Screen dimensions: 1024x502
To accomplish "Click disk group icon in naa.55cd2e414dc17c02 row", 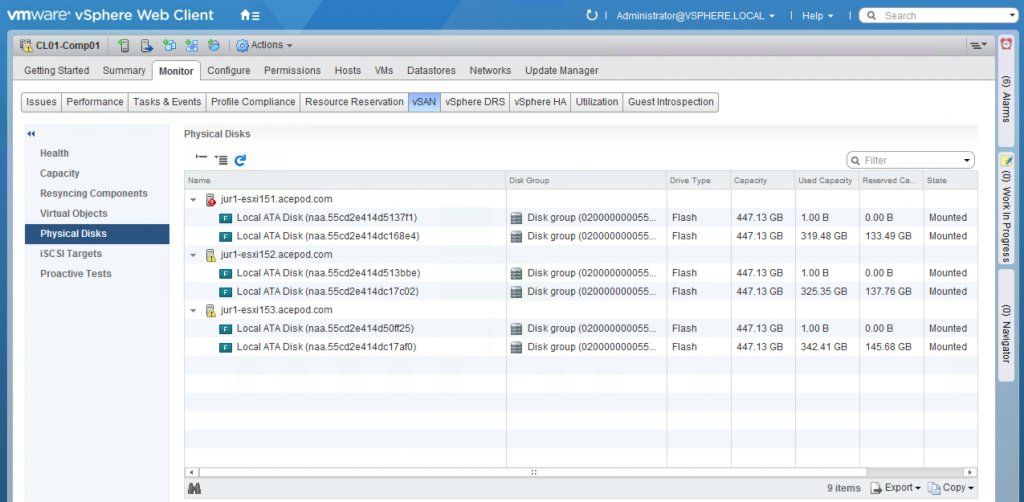I will pyautogui.click(x=517, y=292).
